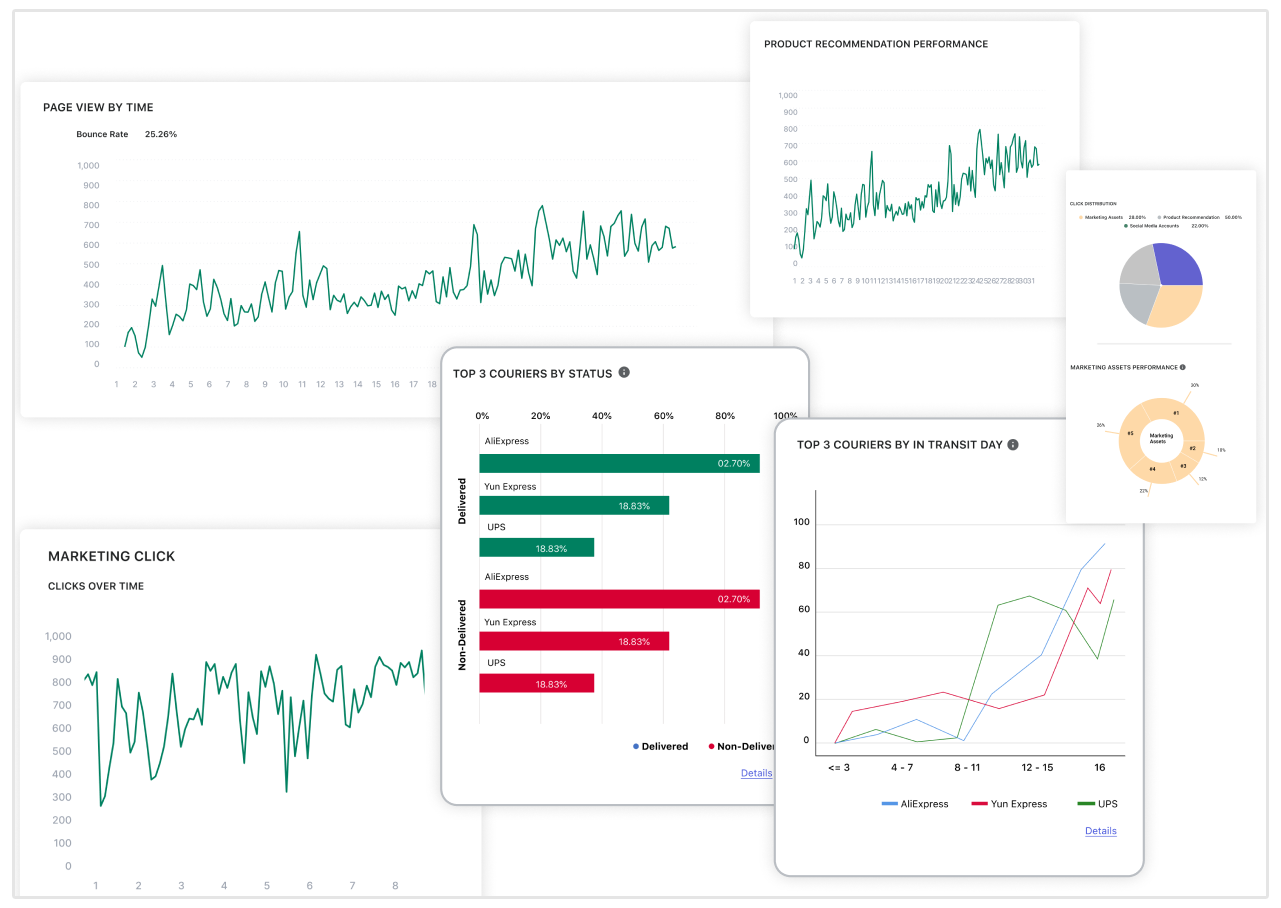Click info icon next to Marketing Assets Performance

[x=1182, y=367]
